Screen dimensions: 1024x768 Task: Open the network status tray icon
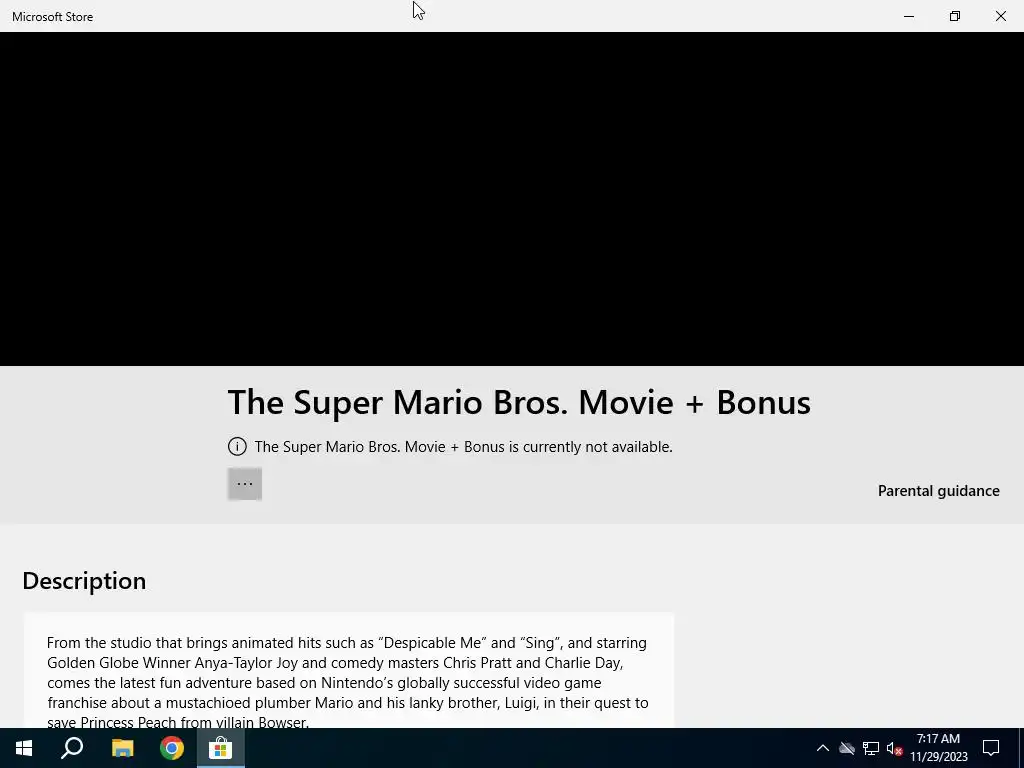[x=871, y=748]
